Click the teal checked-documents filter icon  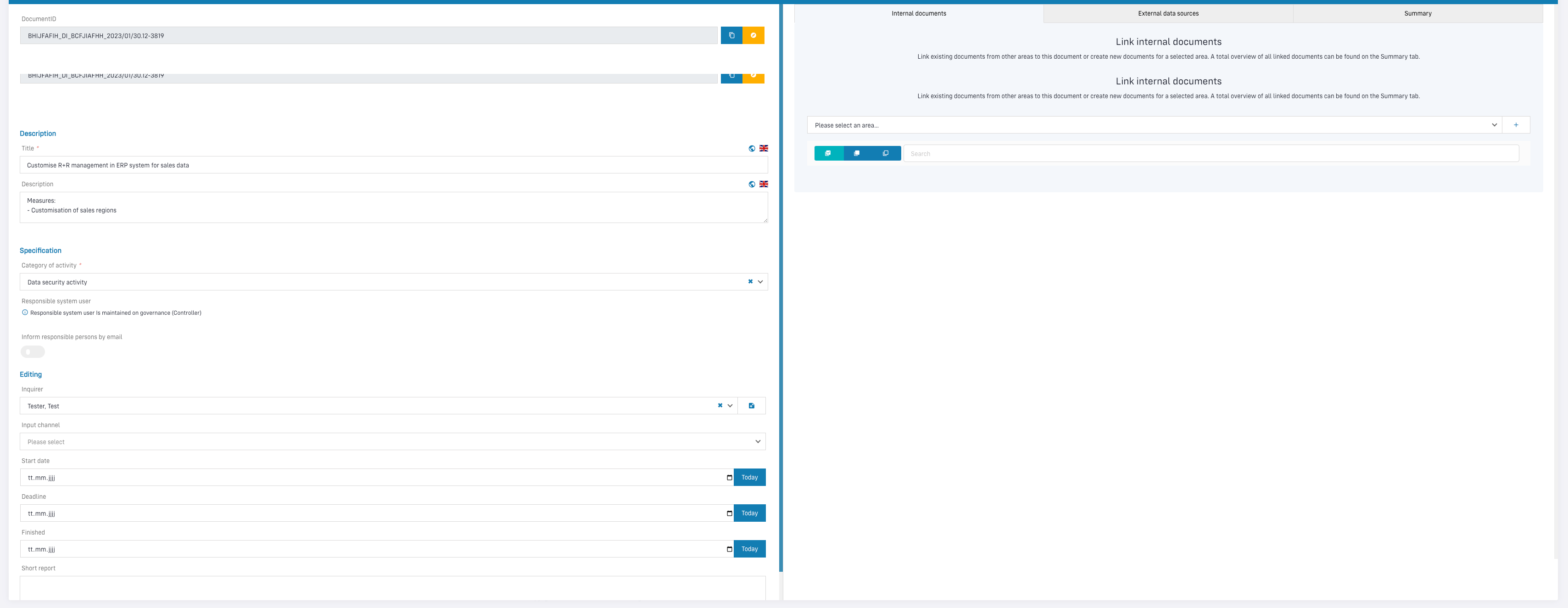[828, 153]
